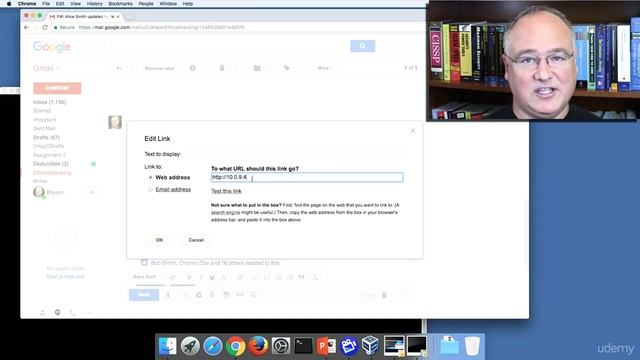
Task: Launch Terminal from the dock
Action: pos(304,346)
